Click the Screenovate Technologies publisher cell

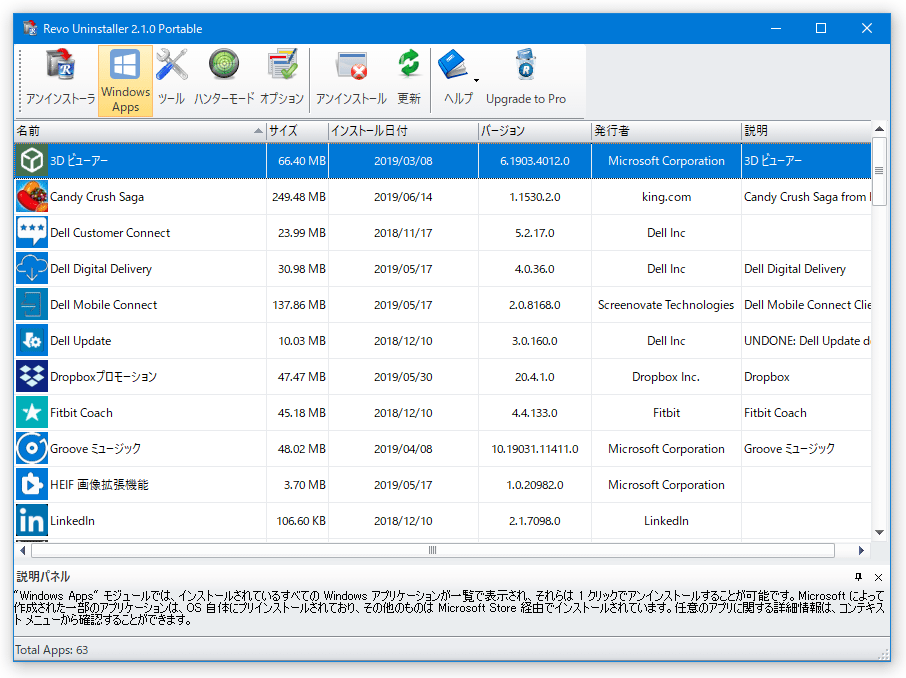pyautogui.click(x=666, y=305)
